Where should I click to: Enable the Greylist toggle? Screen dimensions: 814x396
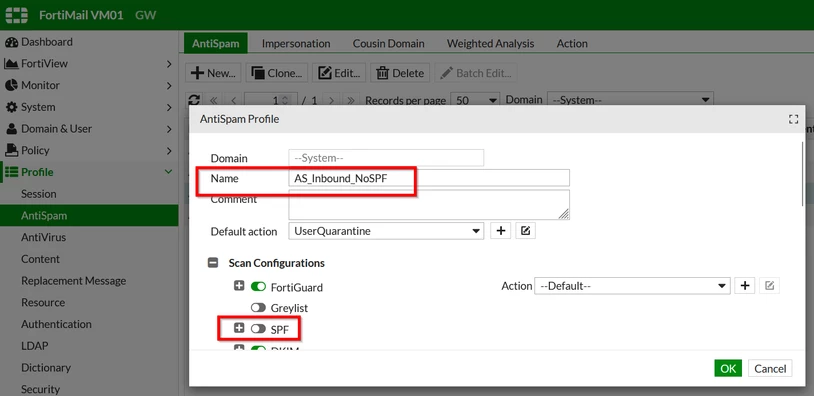click(x=258, y=308)
